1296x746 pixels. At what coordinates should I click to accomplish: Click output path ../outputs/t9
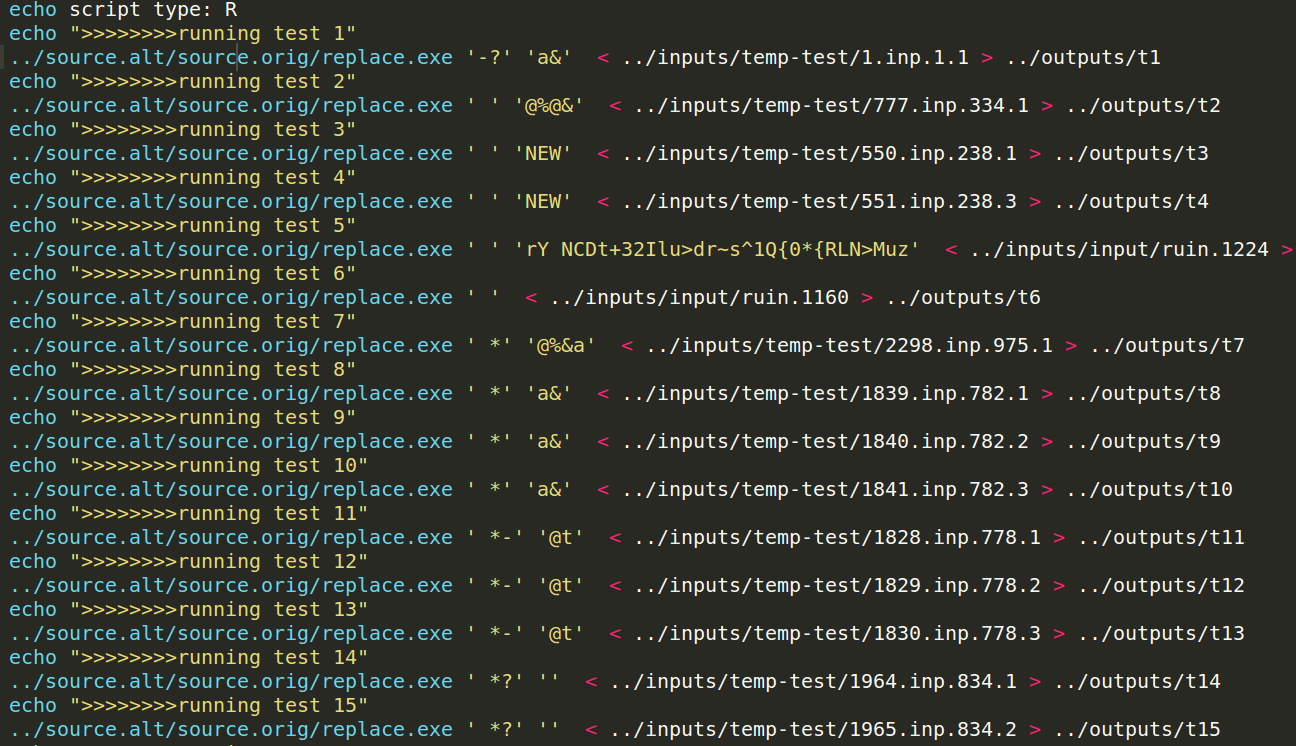[1143, 441]
